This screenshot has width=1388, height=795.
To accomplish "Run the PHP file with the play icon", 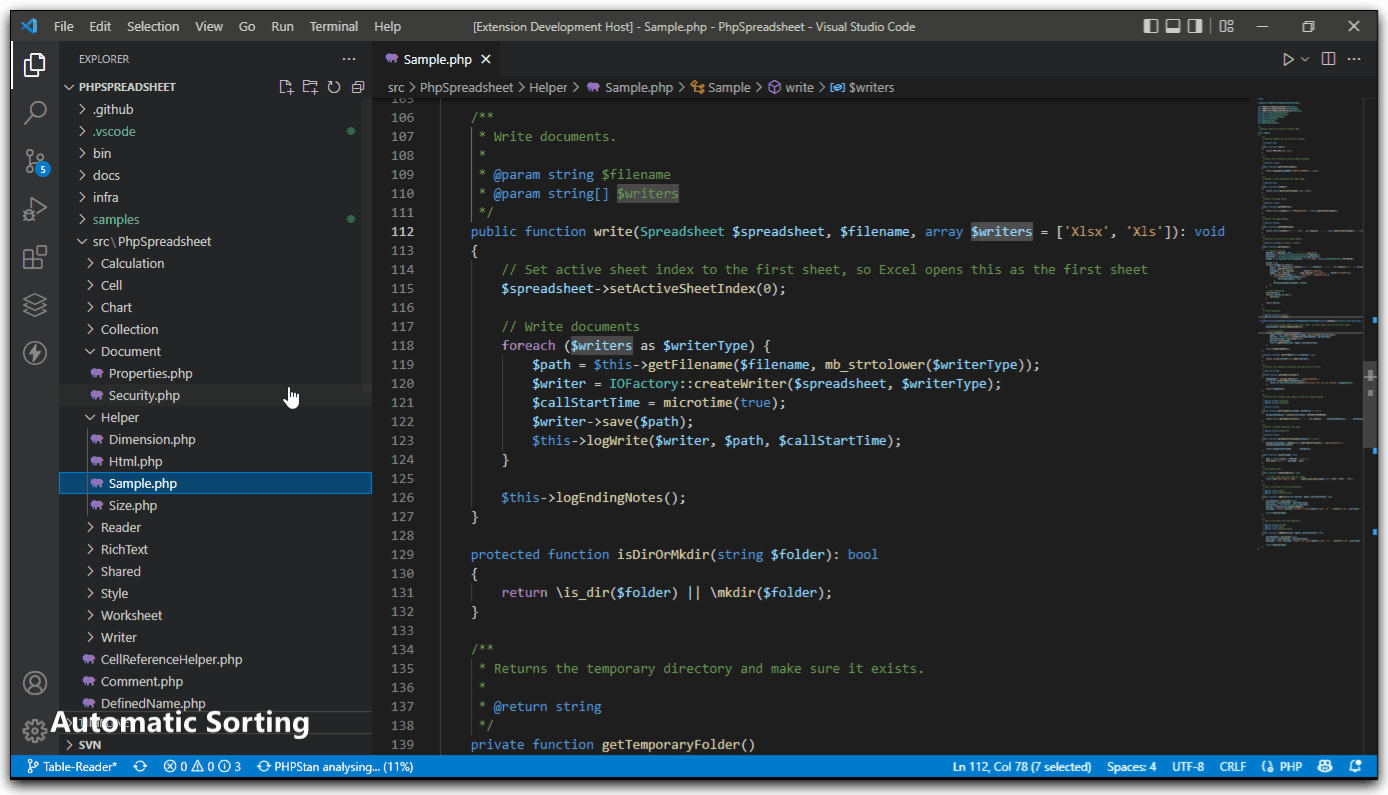I will coord(1288,59).
